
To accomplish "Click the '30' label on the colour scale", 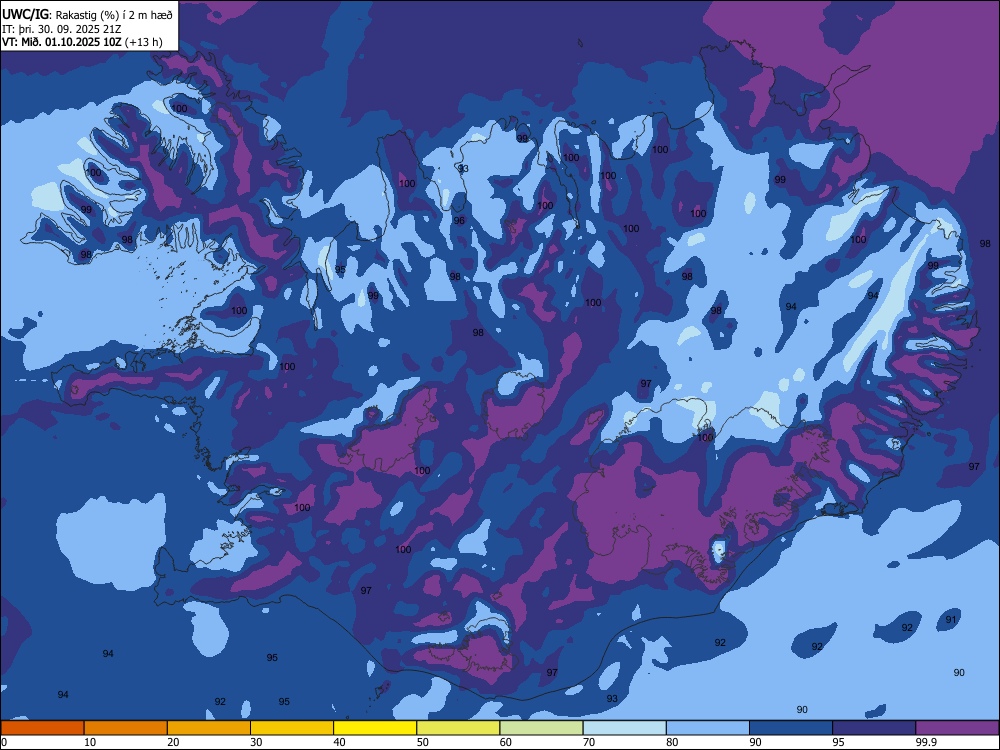I will coord(256,742).
